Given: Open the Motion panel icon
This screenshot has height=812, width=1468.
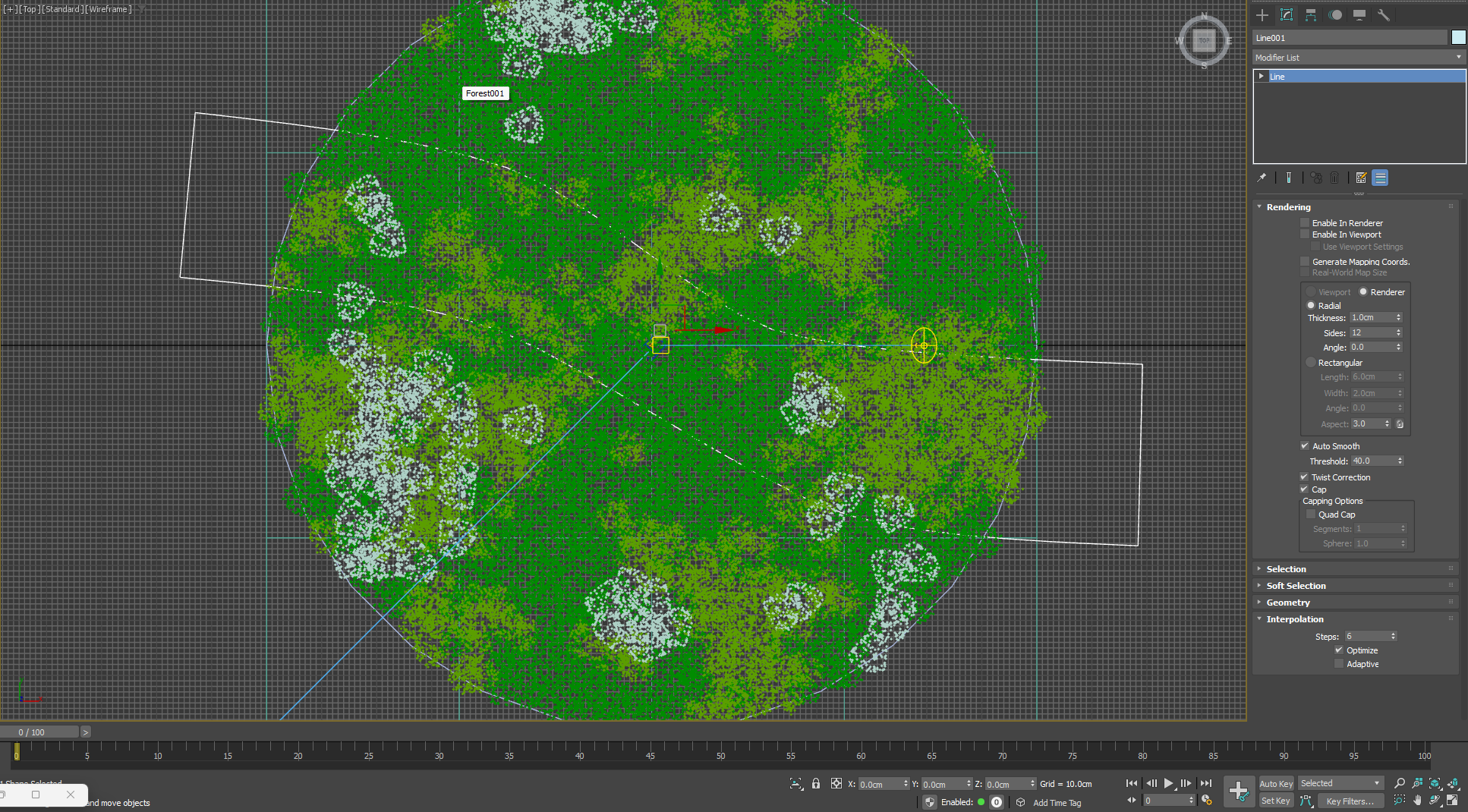Looking at the screenshot, I should [x=1335, y=15].
